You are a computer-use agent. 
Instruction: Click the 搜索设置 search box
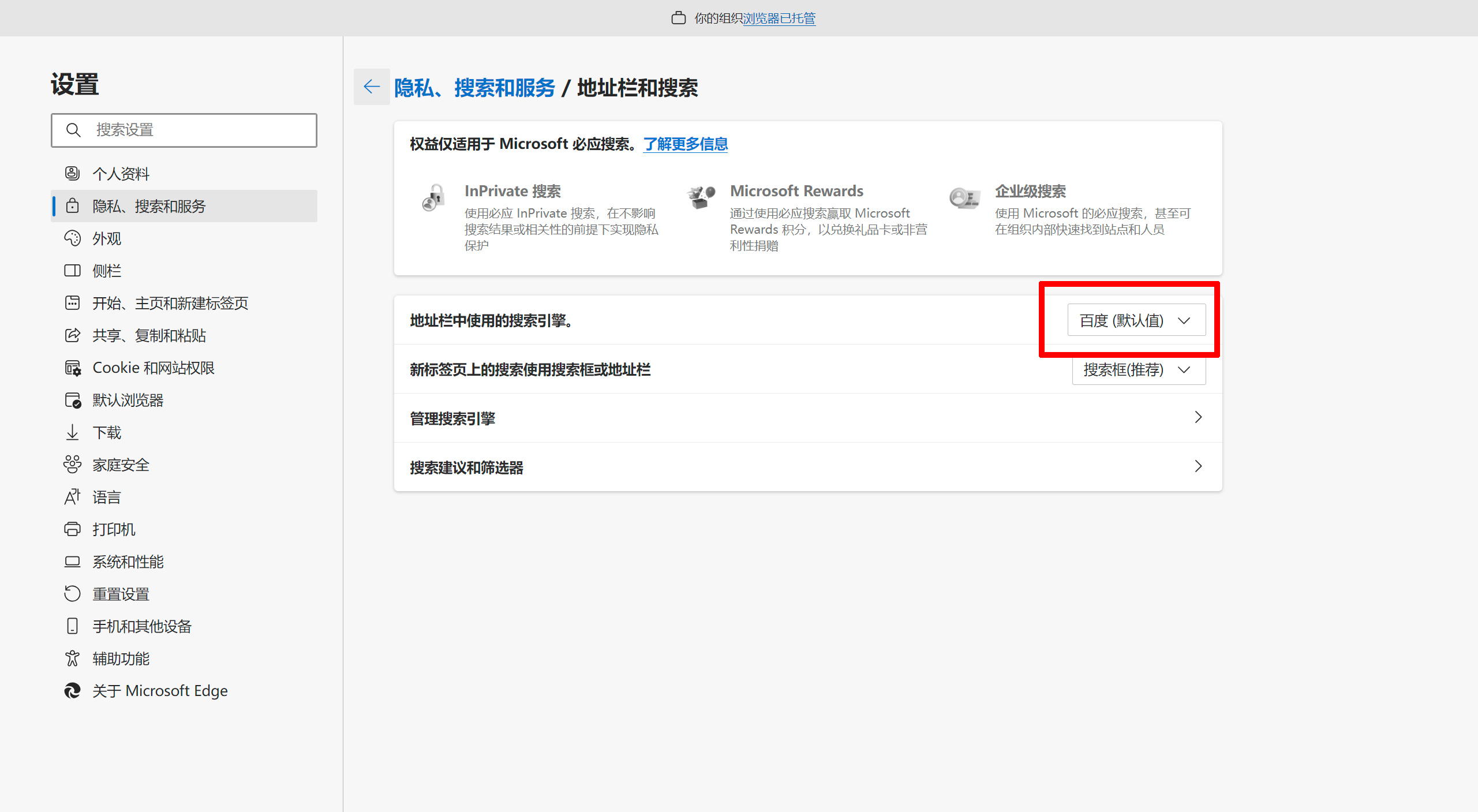tap(184, 130)
